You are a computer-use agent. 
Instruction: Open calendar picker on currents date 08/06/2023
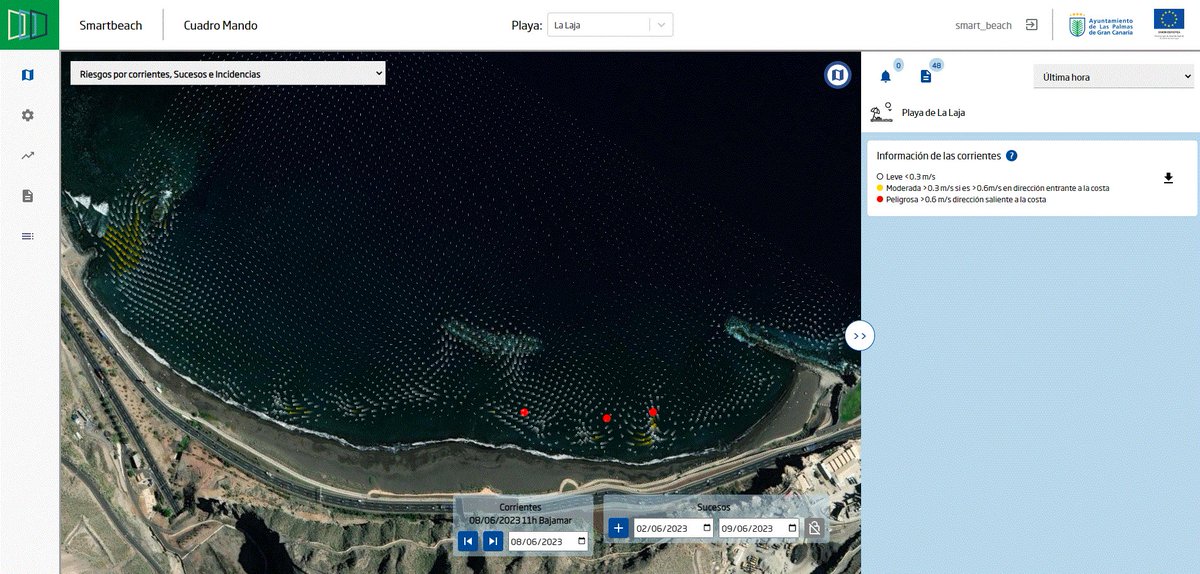(x=581, y=542)
